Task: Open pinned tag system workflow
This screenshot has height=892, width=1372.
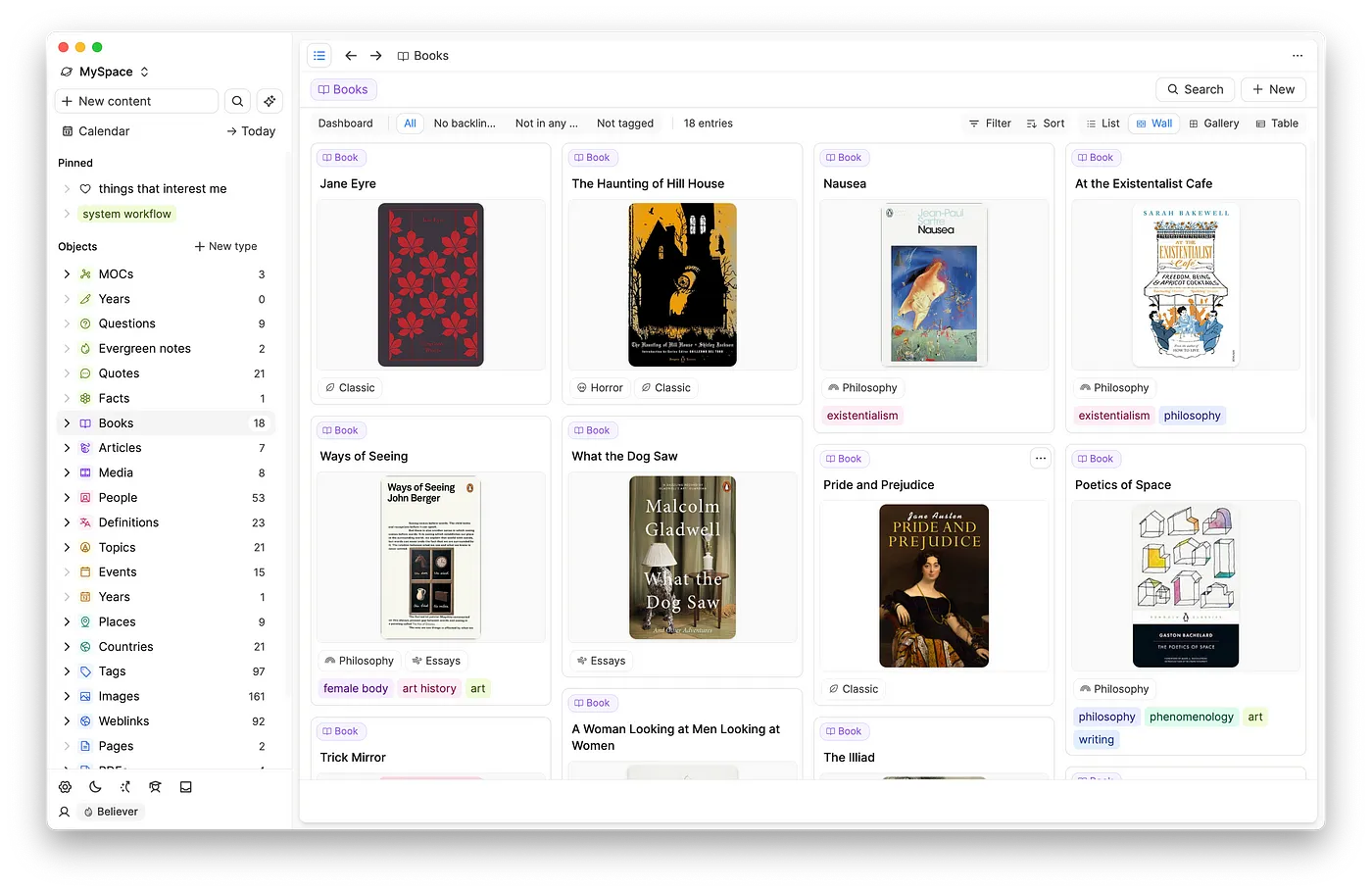Action: pos(126,214)
